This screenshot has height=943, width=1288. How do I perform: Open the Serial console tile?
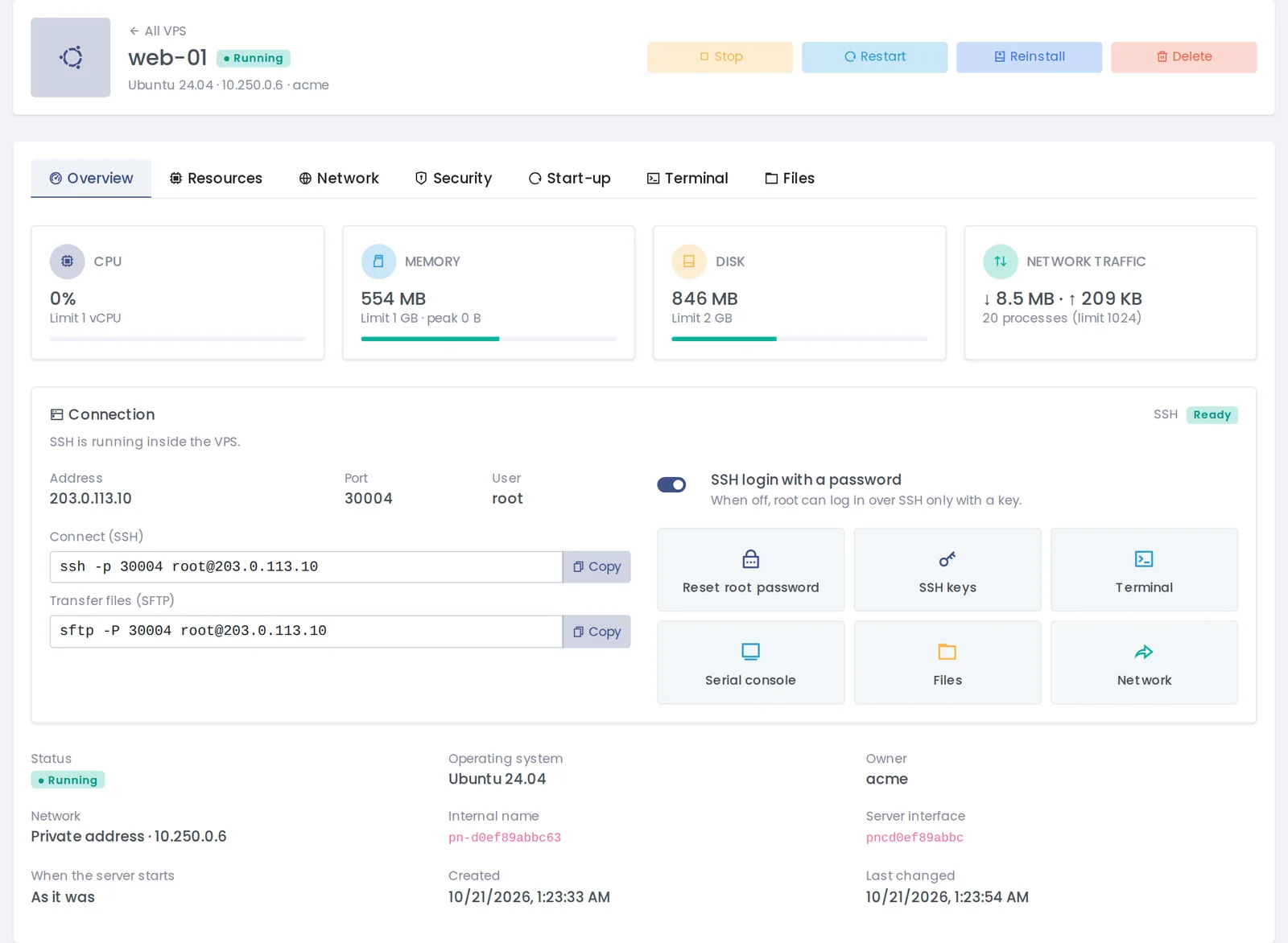pyautogui.click(x=751, y=662)
